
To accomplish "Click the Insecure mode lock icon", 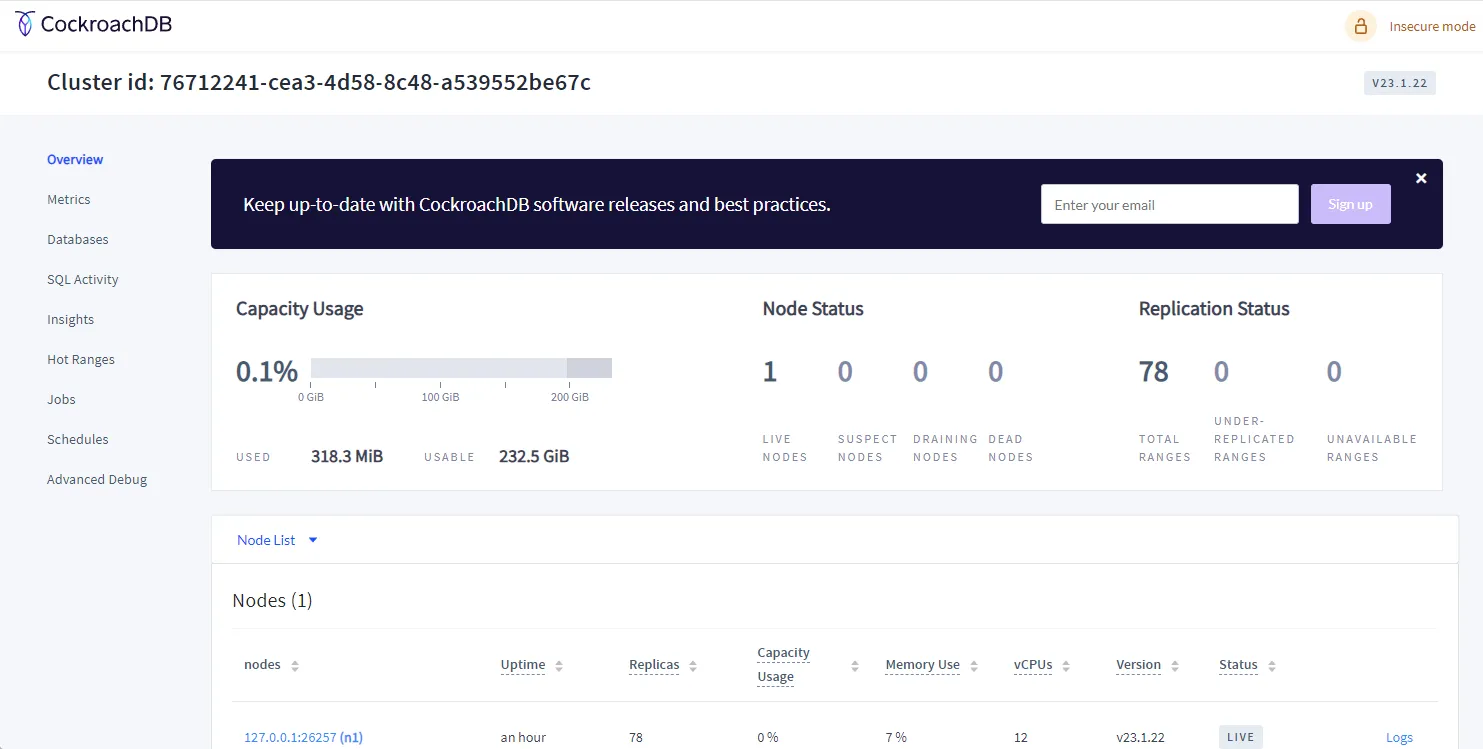I will coord(1360,27).
